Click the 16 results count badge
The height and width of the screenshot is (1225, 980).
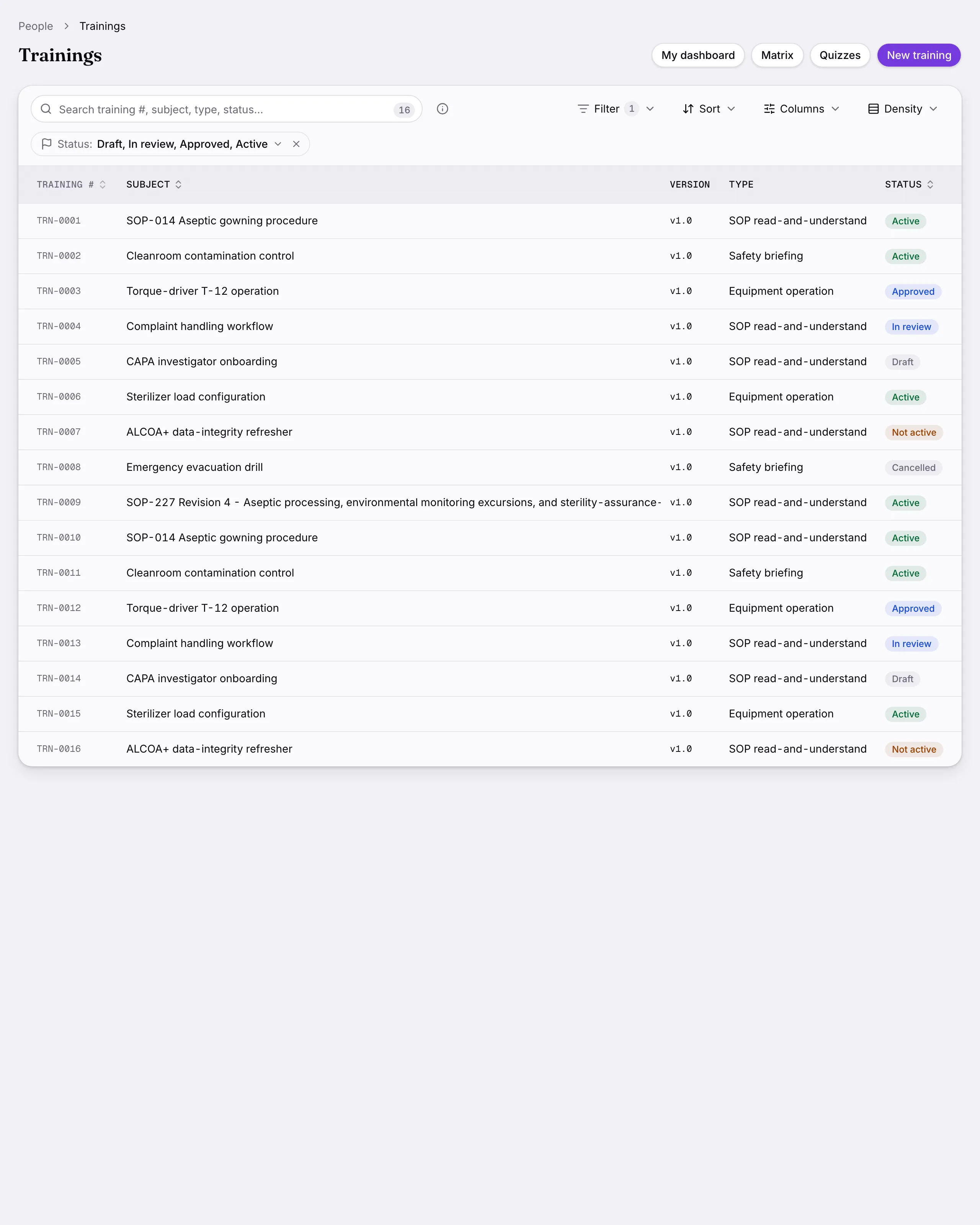(x=404, y=109)
